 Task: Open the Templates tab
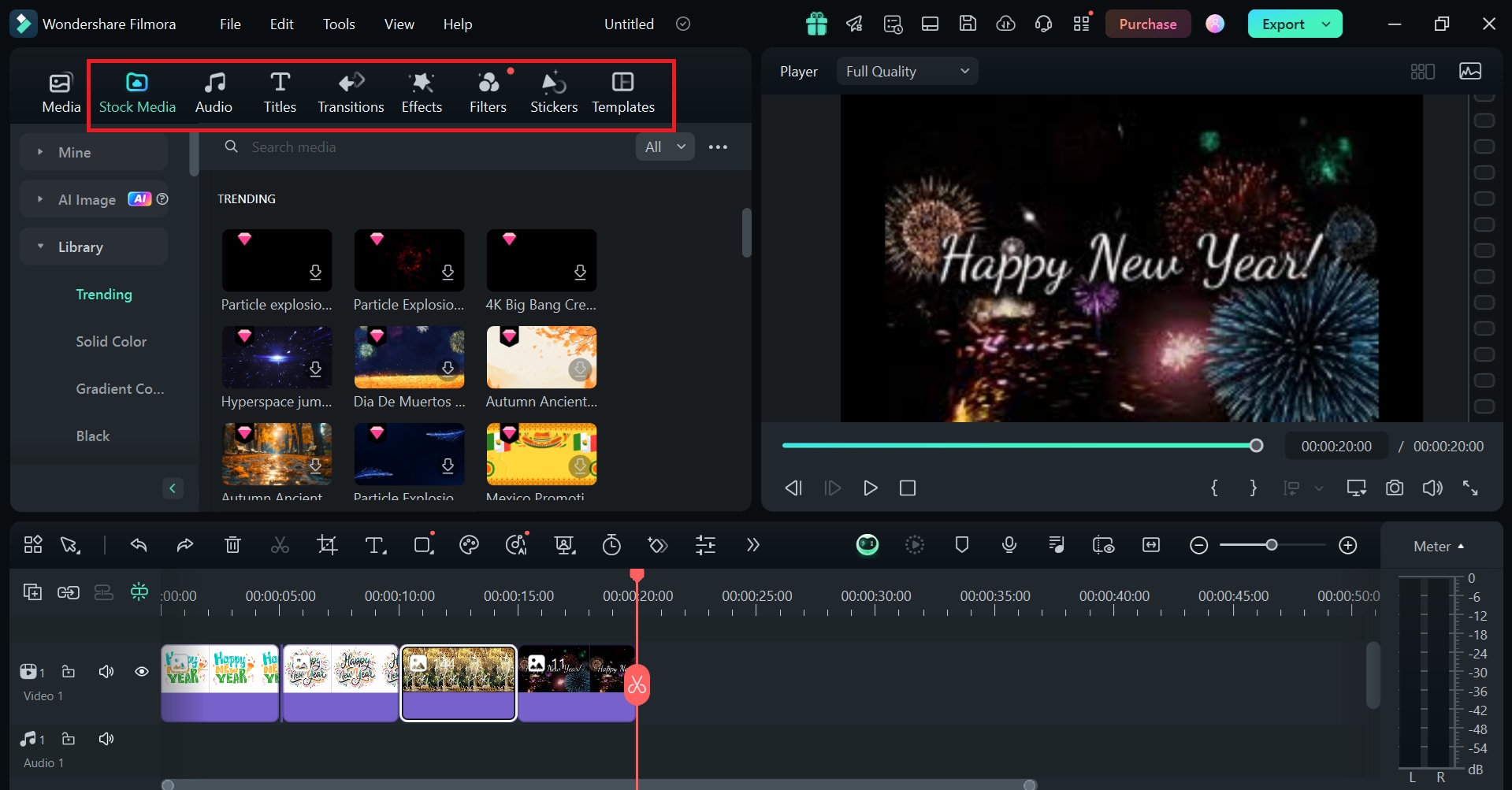pyautogui.click(x=623, y=93)
